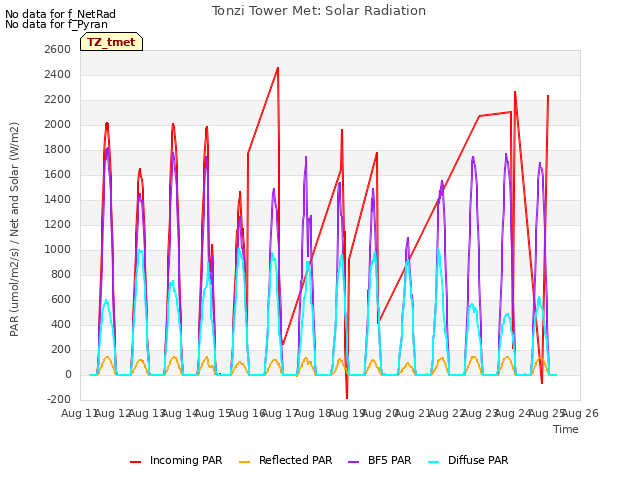The image size is (640, 480).
Task: Click the BF5 PAR legend entry
Action: pyautogui.click(x=380, y=460)
